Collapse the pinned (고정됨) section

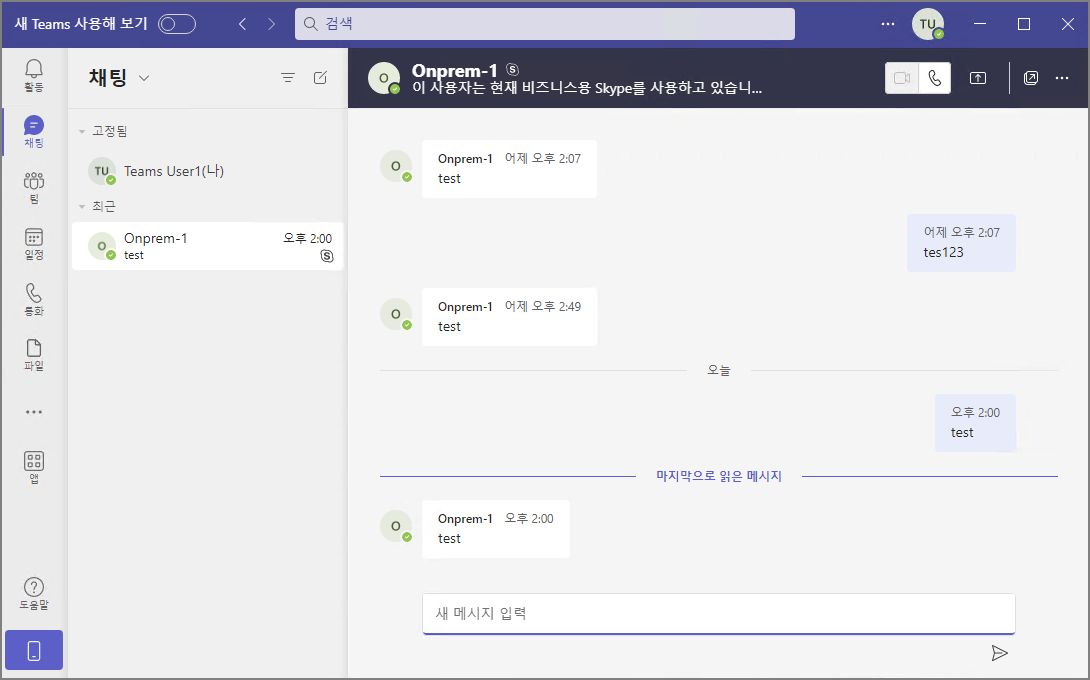pyautogui.click(x=81, y=131)
